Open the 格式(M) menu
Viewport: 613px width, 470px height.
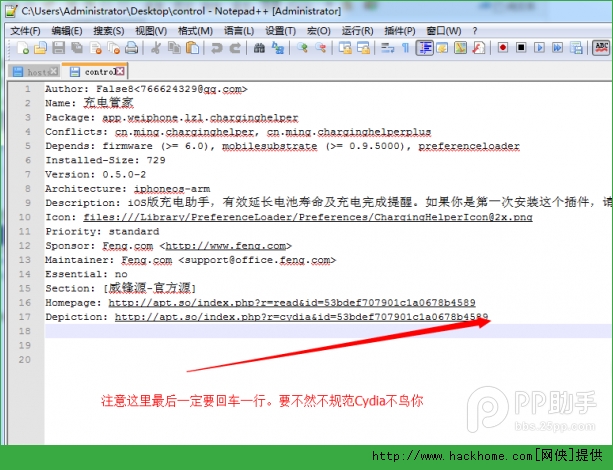(195, 31)
